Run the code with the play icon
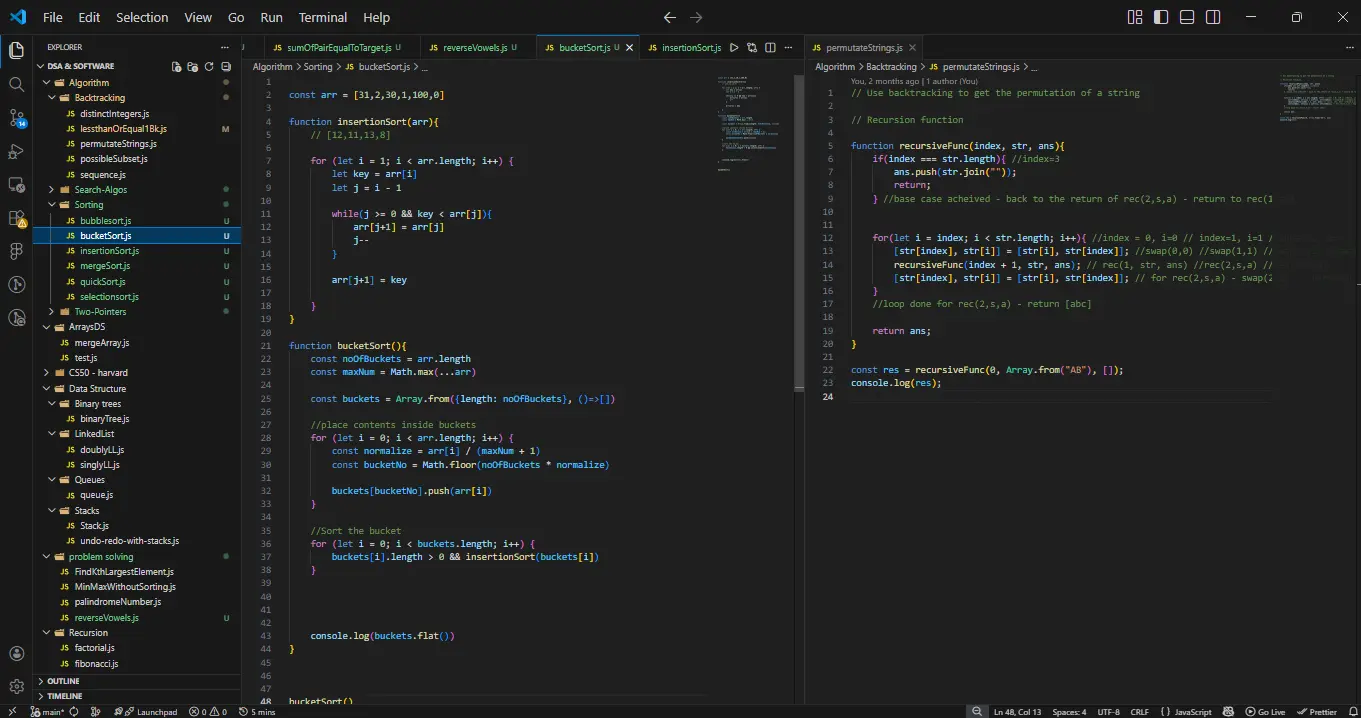The image size is (1361, 718). tap(734, 47)
